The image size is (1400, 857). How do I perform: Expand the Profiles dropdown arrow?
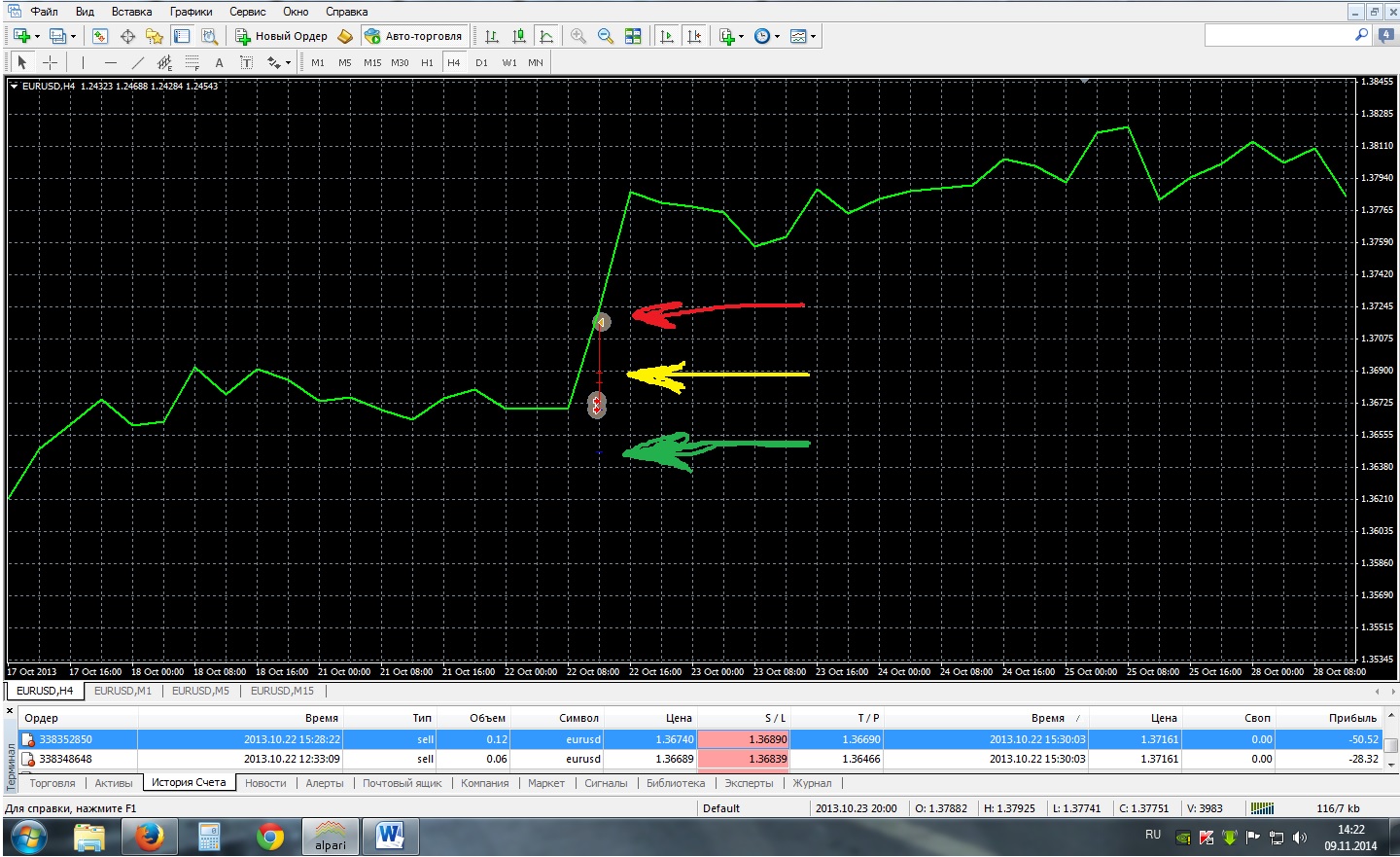coord(73,36)
